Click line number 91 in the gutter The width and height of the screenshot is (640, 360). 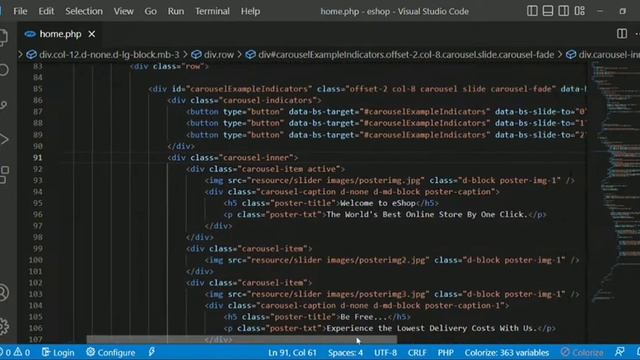38,158
